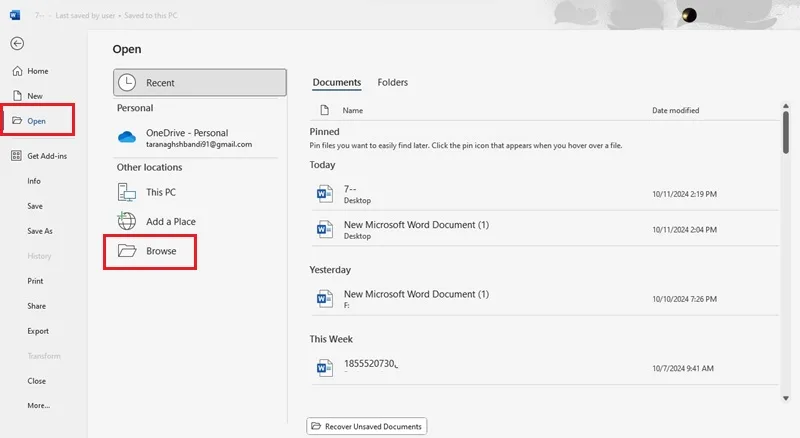Select the Recent location button

[199, 82]
